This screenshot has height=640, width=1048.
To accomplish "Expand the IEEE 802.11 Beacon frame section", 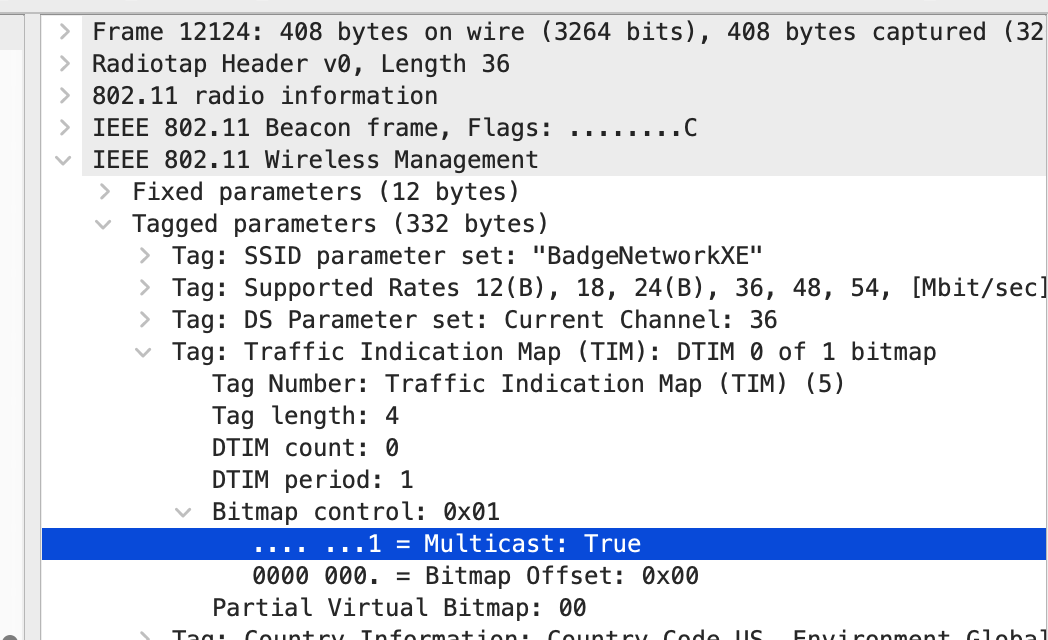I will point(64,128).
